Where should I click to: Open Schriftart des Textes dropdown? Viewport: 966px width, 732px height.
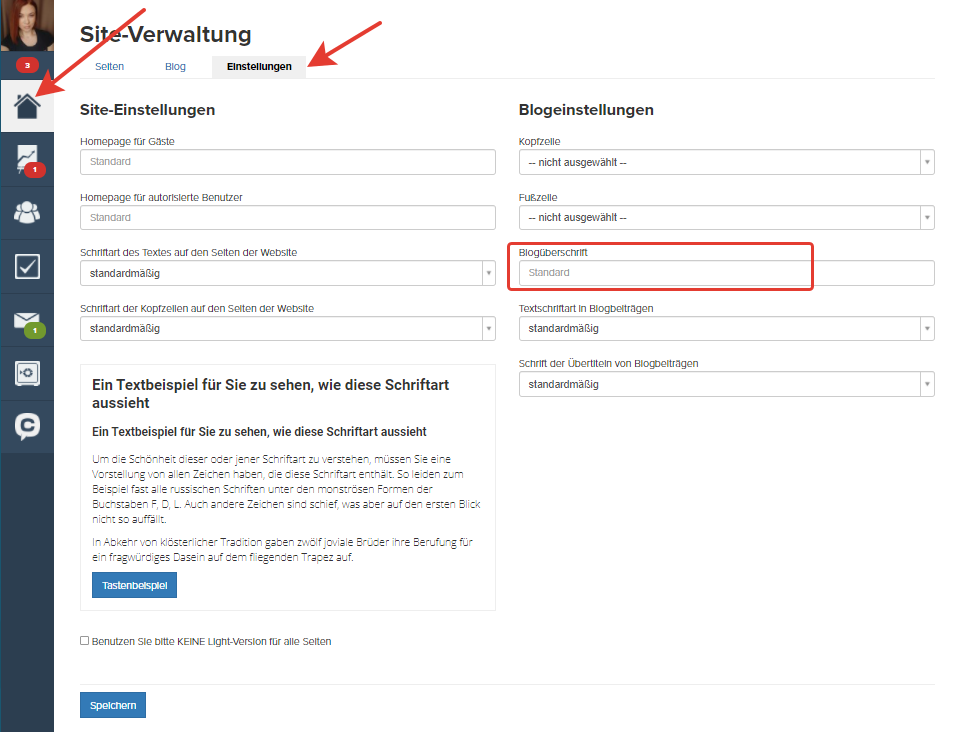(288, 273)
